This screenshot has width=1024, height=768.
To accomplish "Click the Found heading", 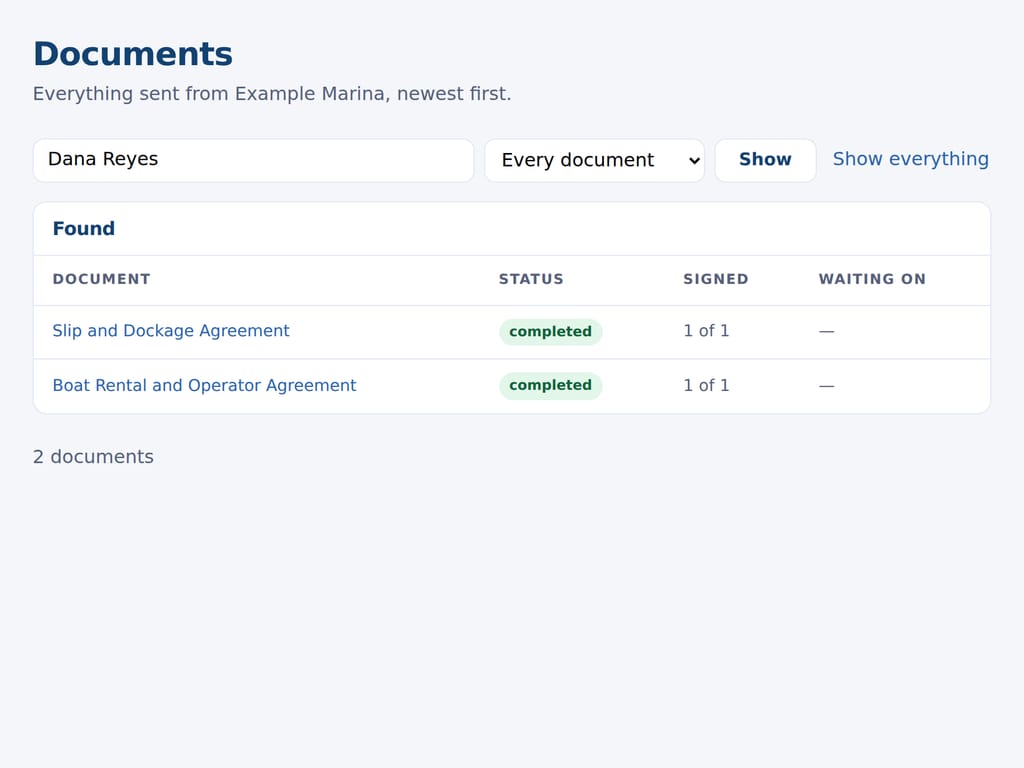I will pyautogui.click(x=84, y=229).
